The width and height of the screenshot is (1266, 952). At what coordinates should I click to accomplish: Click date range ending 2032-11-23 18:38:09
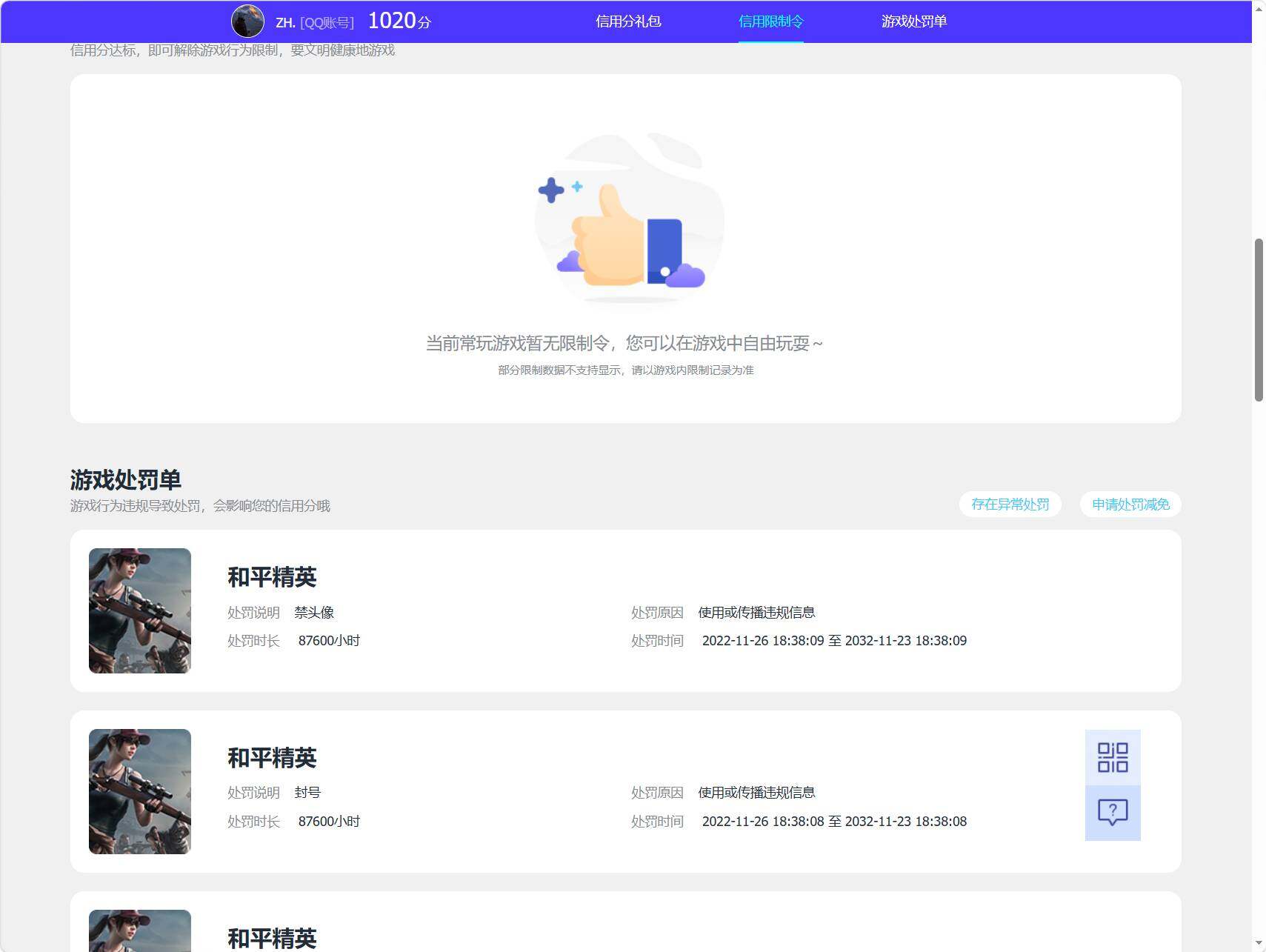pyautogui.click(x=834, y=641)
